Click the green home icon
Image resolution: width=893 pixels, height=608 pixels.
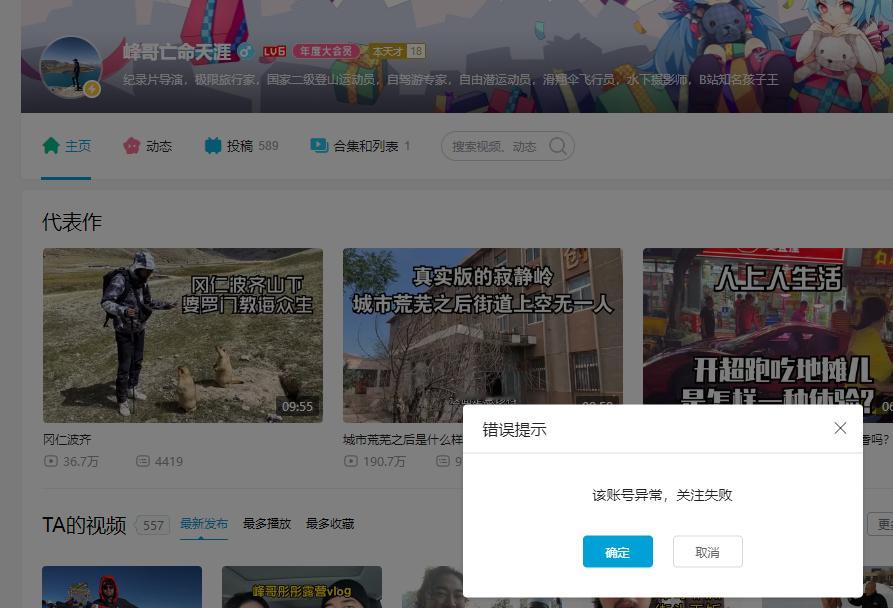click(x=51, y=146)
